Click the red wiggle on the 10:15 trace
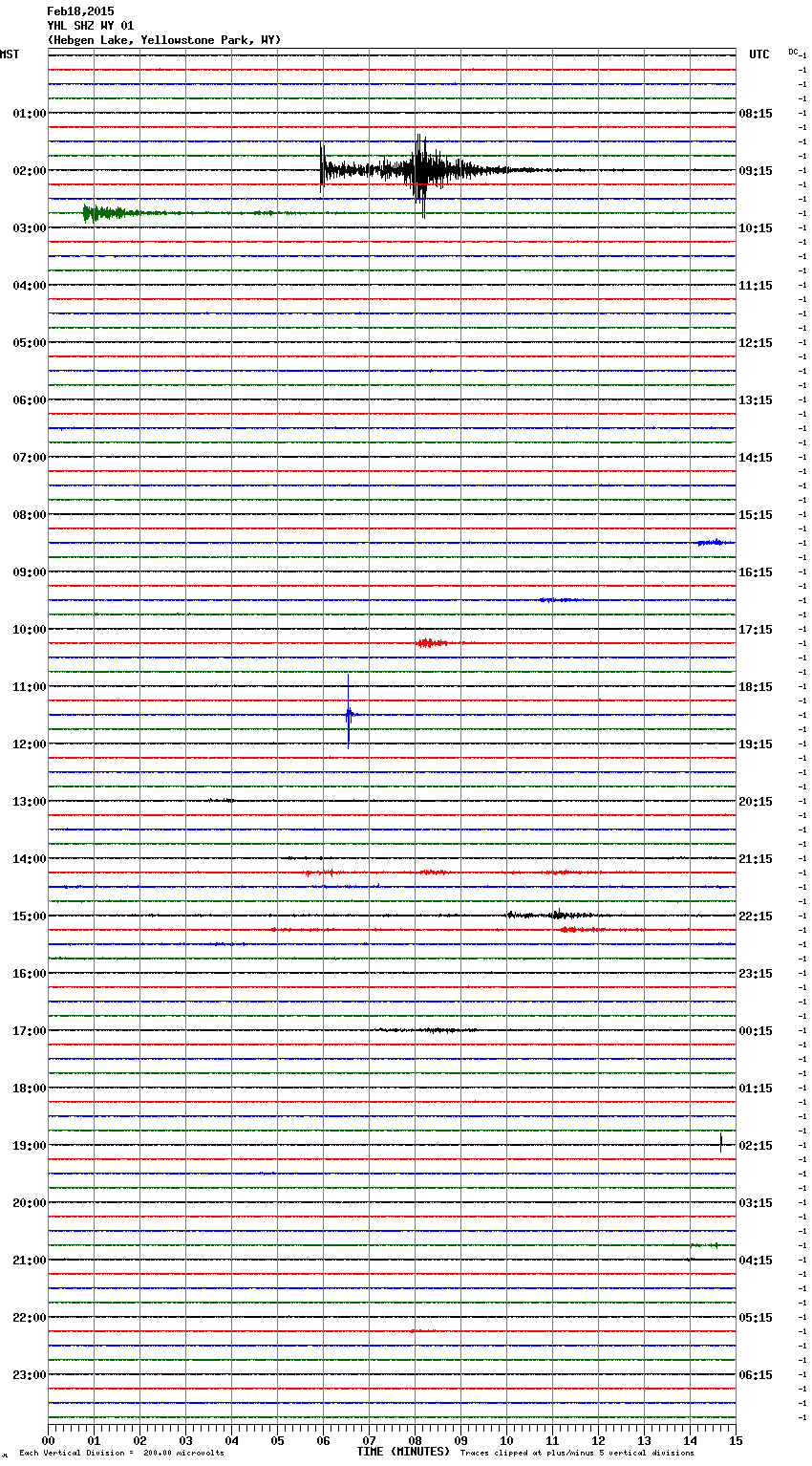This screenshot has height=1466, width=812. [432, 643]
